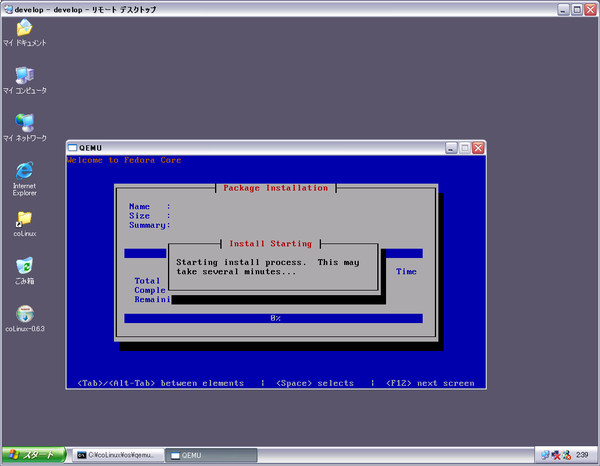The width and height of the screenshot is (600, 466).
Task: Click the taskbar clock showing 2:39
Action: click(582, 455)
